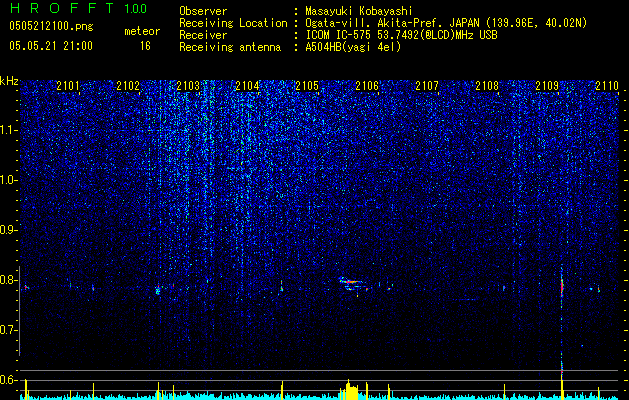Click the date stamp 05.05.21 21:00

pyautogui.click(x=51, y=45)
